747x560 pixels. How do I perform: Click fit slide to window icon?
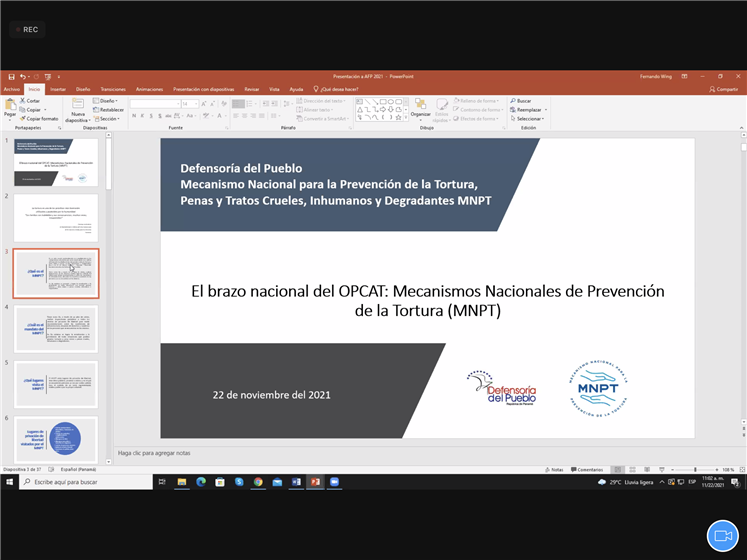coord(742,469)
